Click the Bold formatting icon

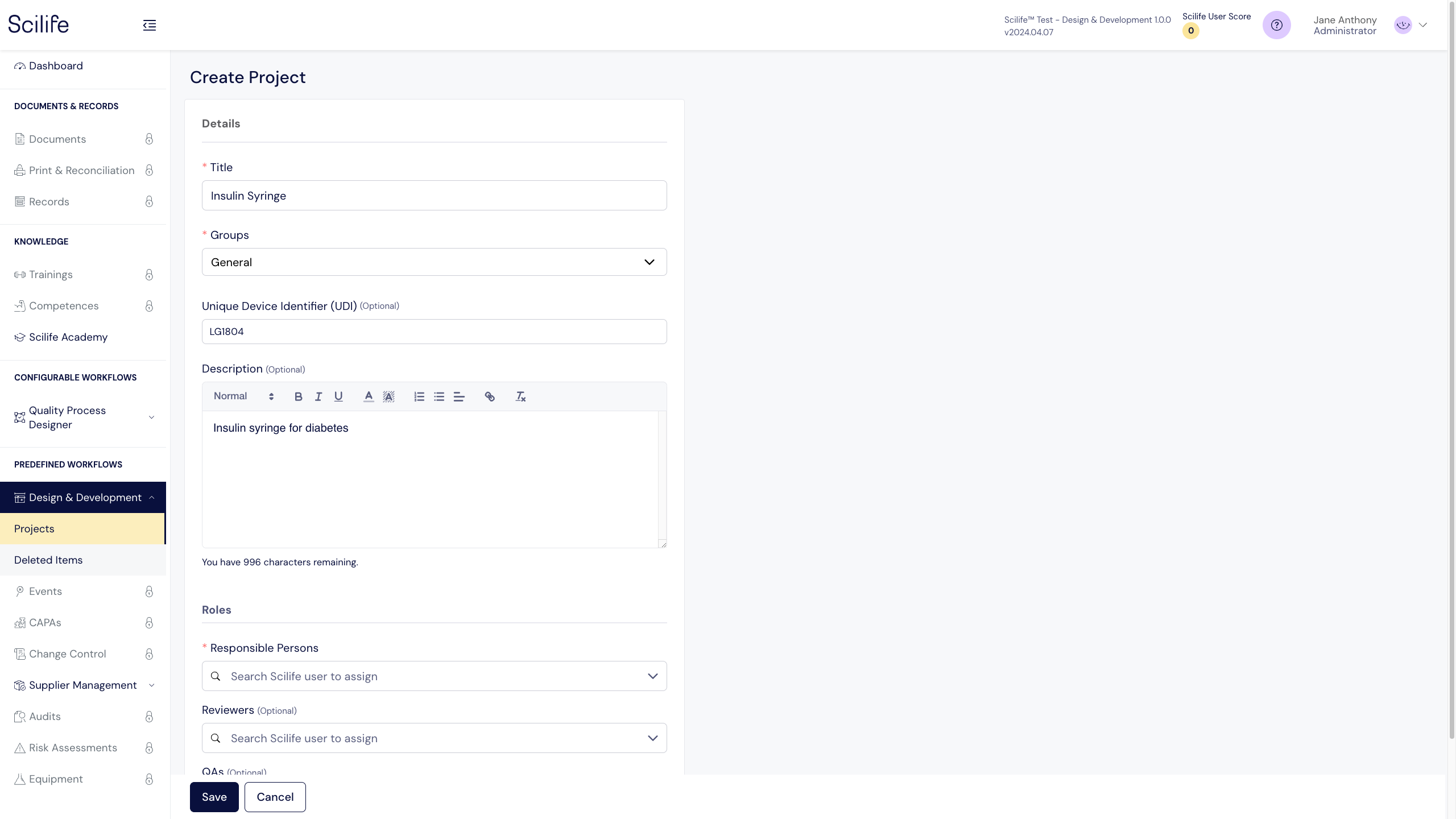point(298,396)
